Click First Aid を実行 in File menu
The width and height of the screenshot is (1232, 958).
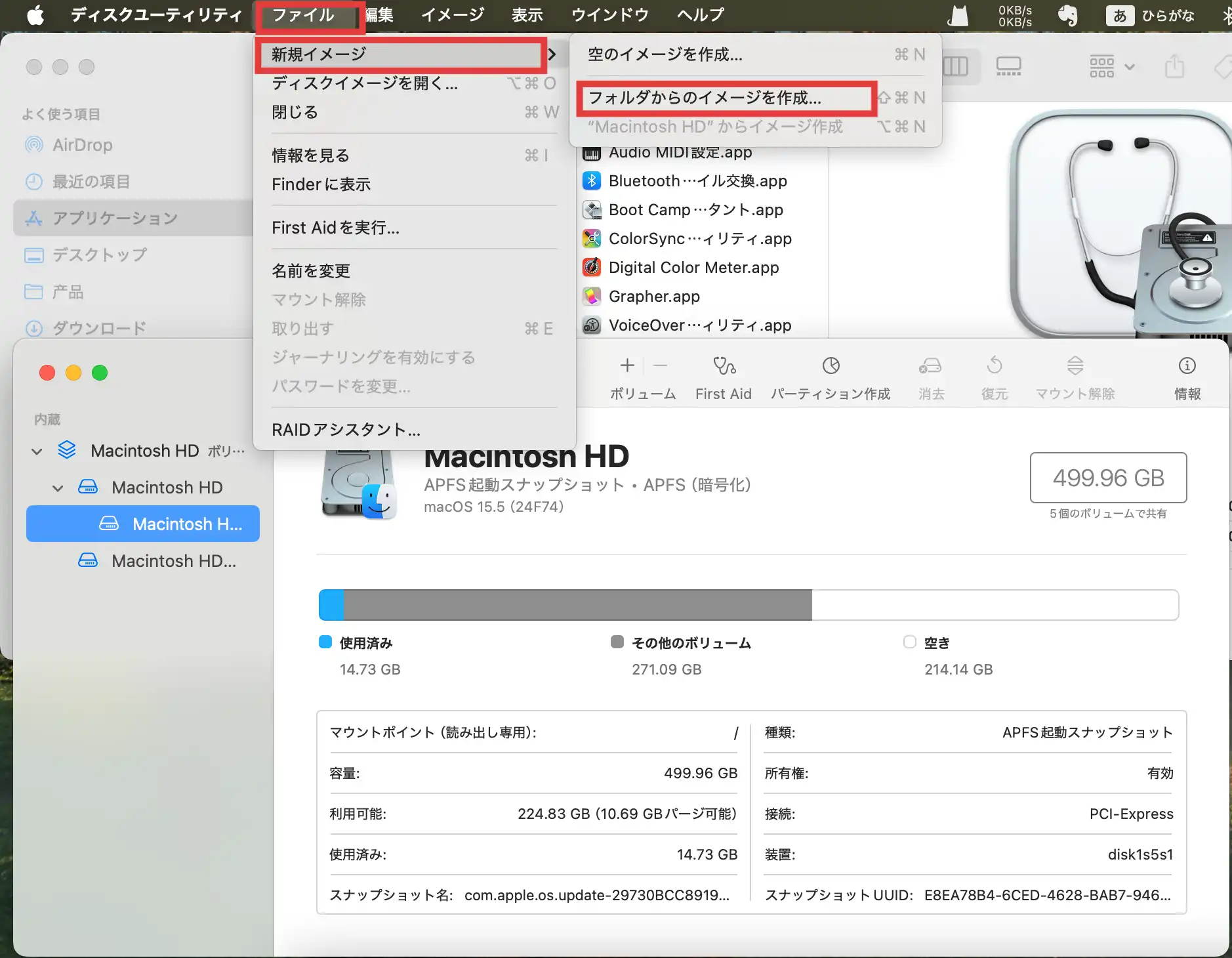[x=335, y=228]
